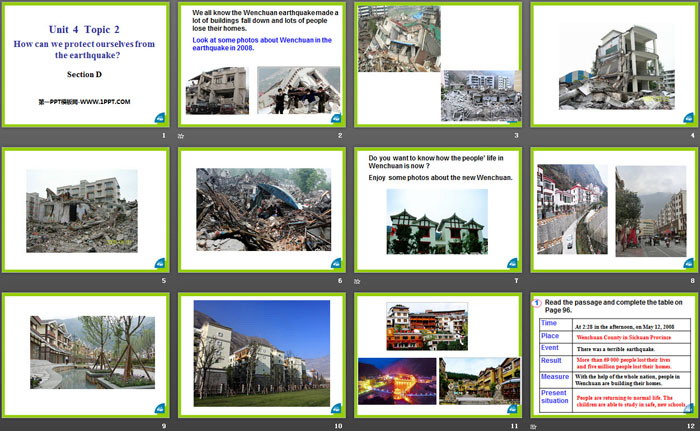The height and width of the screenshot is (431, 700).
Task: Click the WWW.1PPT.COM text on slide 1
Action: click(x=85, y=102)
